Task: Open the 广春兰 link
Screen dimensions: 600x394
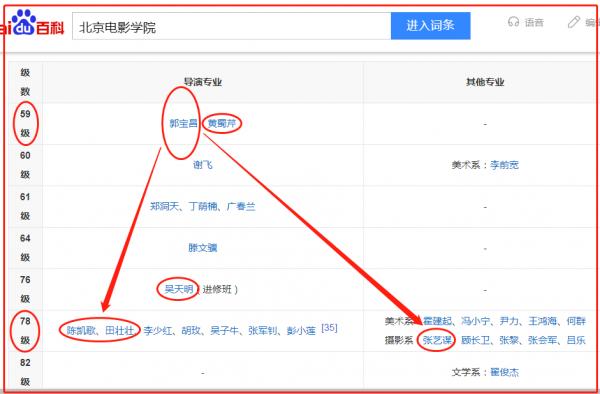Action: [241, 207]
